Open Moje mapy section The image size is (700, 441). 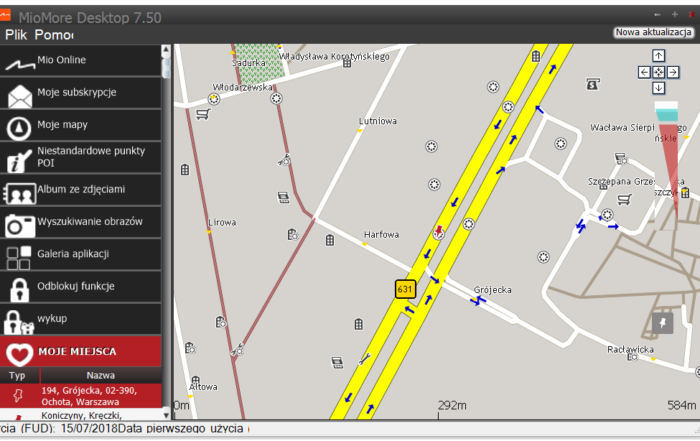pos(80,125)
